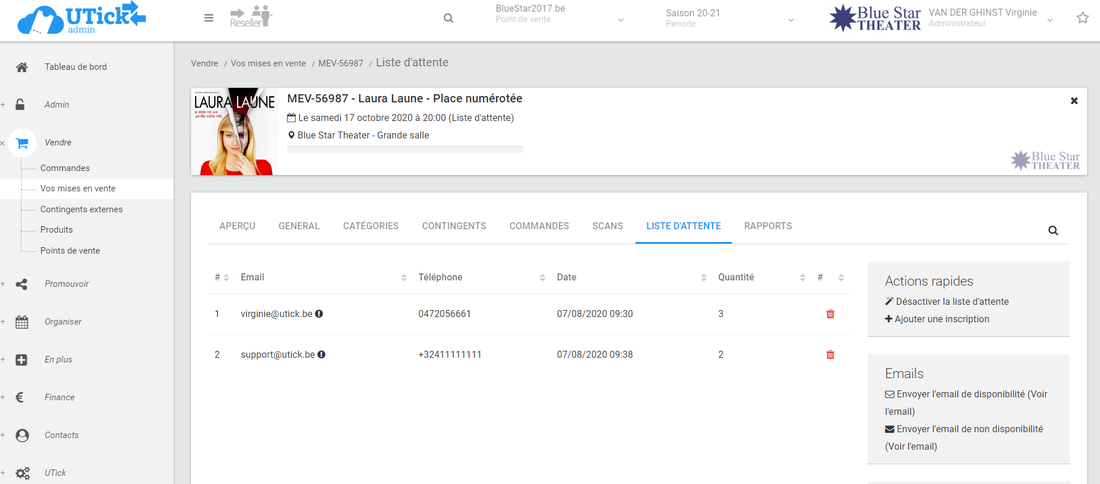Click the favorites star icon
The width and height of the screenshot is (1100, 484).
click(x=1082, y=18)
